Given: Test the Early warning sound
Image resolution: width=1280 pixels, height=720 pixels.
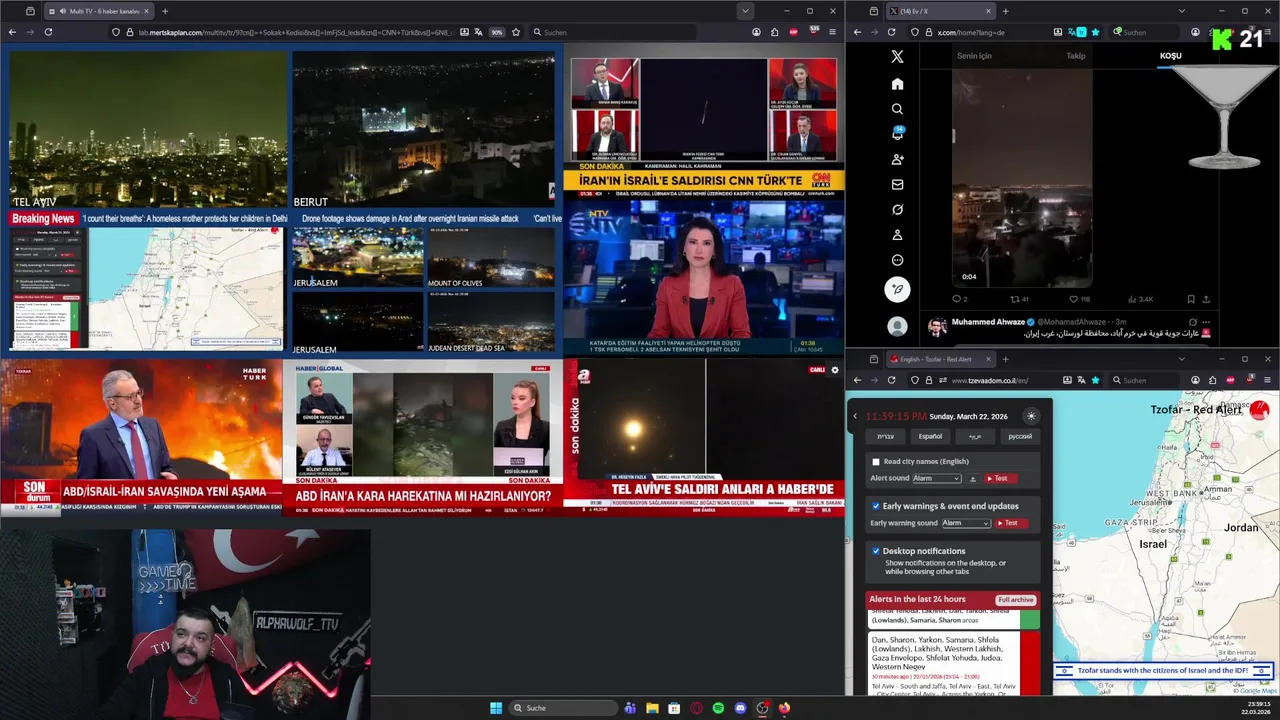Looking at the screenshot, I should 1010,523.
